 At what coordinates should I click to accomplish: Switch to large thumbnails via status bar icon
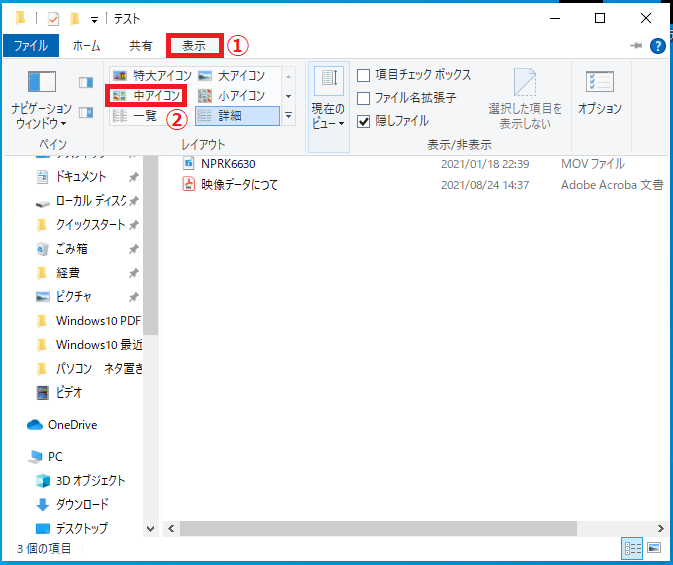[654, 548]
